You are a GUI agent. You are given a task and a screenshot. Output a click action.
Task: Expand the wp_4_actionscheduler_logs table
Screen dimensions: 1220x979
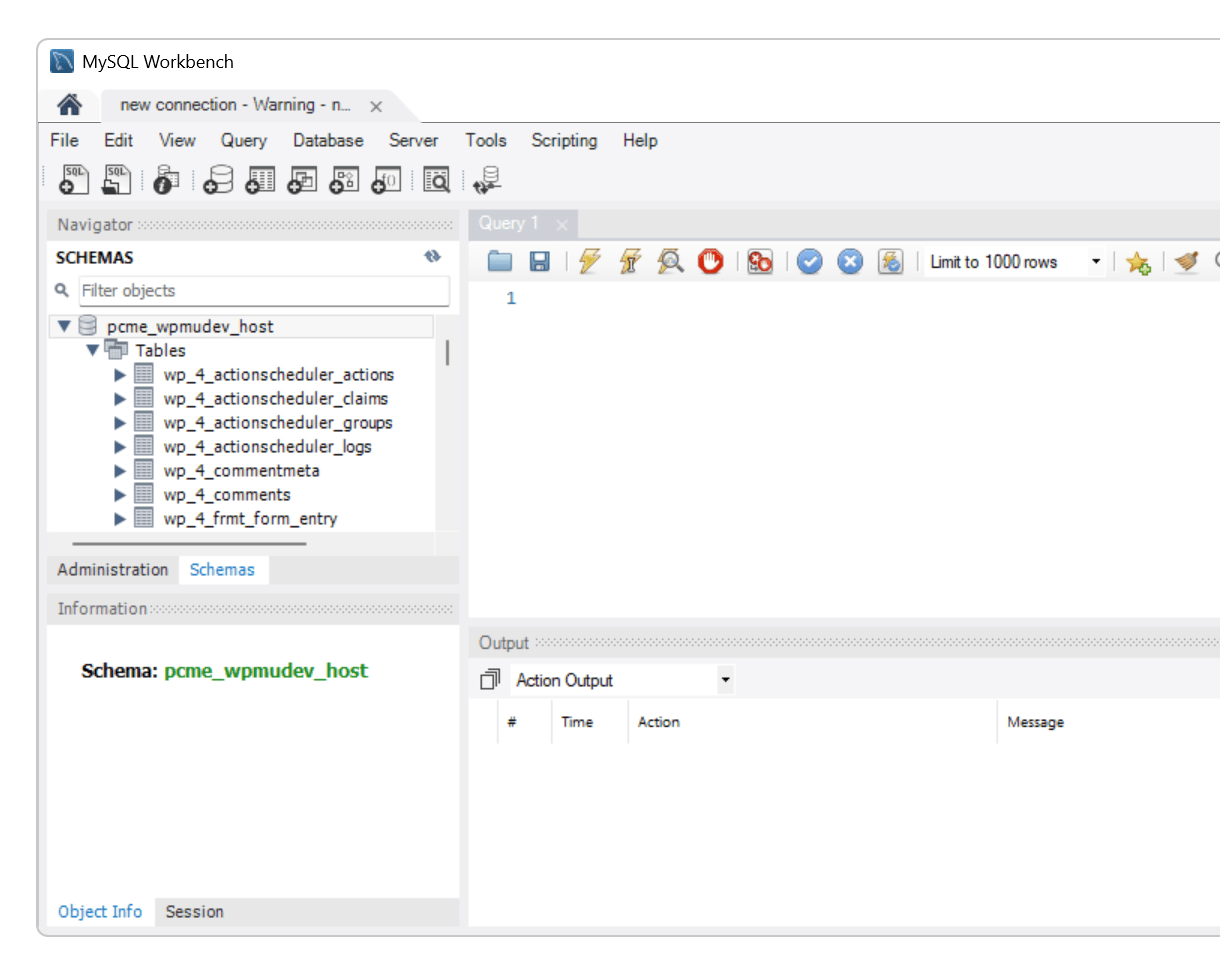[x=120, y=447]
